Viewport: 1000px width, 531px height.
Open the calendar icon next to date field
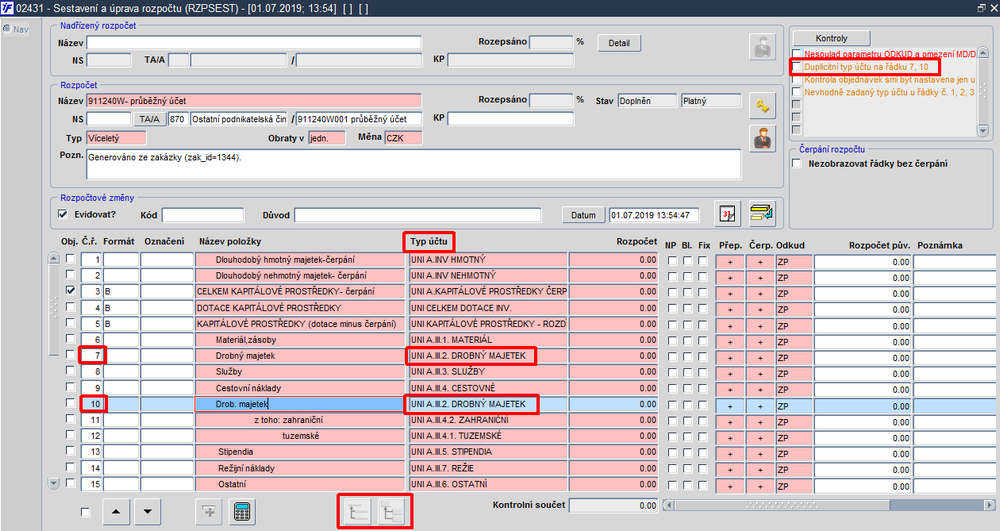tap(728, 214)
